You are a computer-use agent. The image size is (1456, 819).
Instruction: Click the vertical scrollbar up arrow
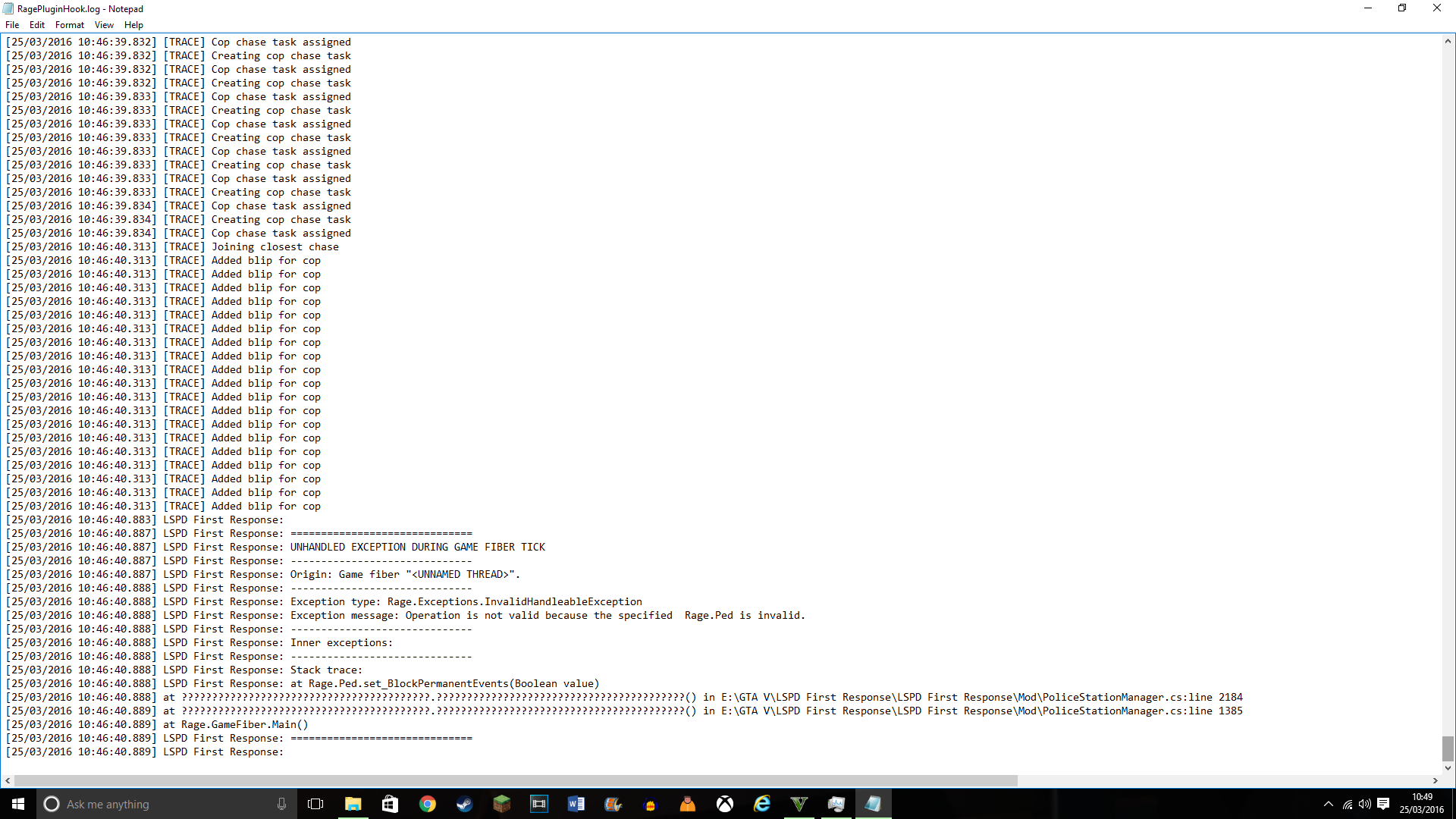coord(1448,42)
